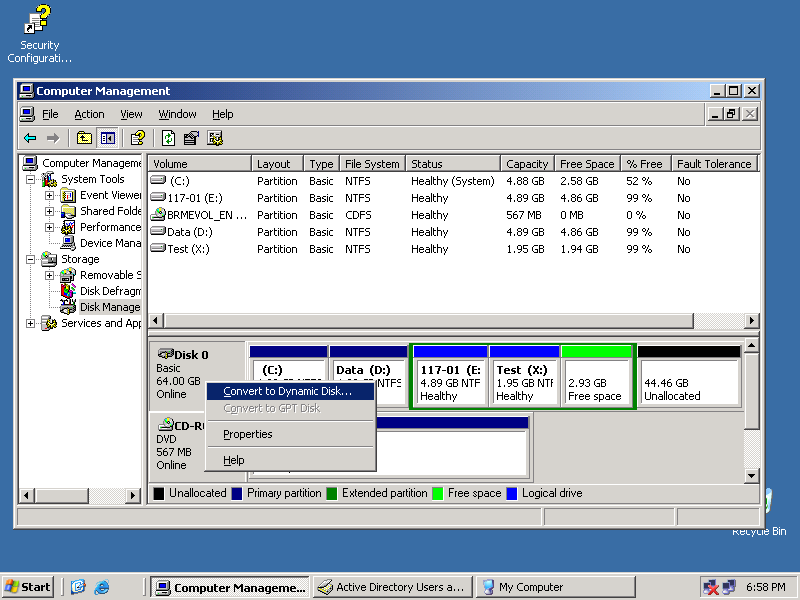This screenshot has height=600, width=800.
Task: Expand the Event Viewer node
Action: coord(49,195)
